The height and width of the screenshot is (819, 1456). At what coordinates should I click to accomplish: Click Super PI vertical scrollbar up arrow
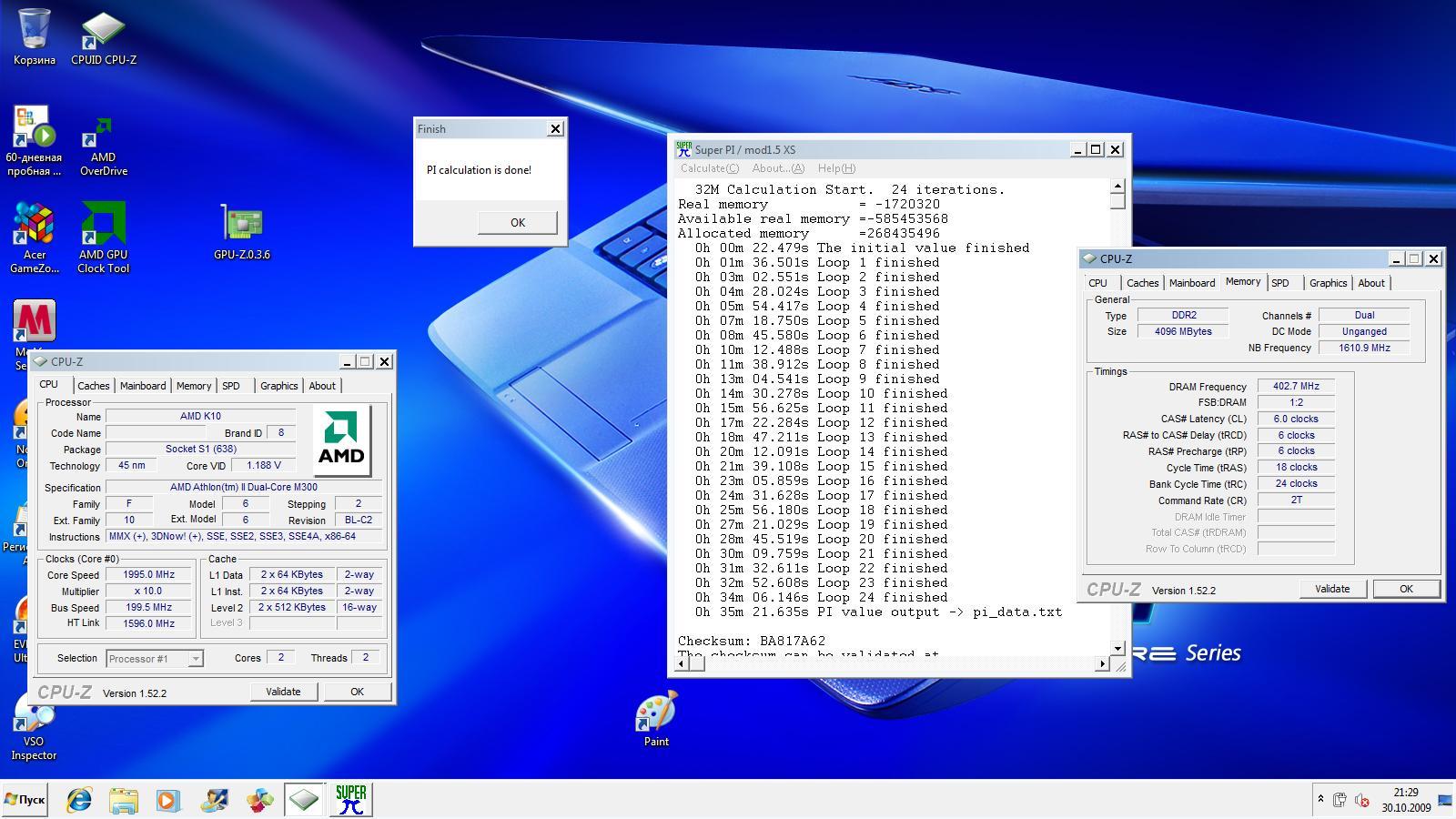(x=1117, y=187)
